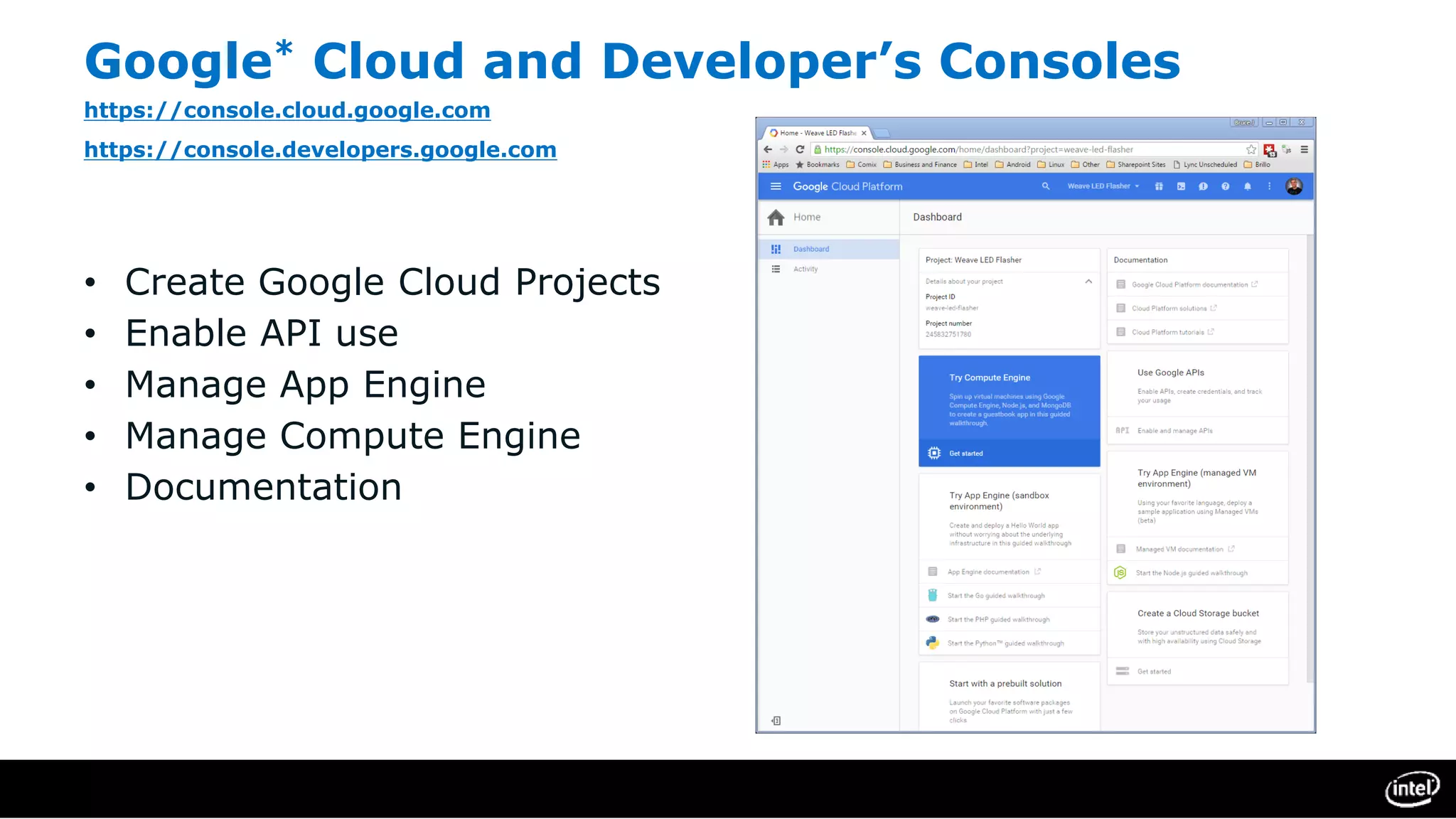Screen dimensions: 1456x819
Task: Open the console.cloud.google.com hyperlink on the slide
Action: pyautogui.click(x=287, y=110)
